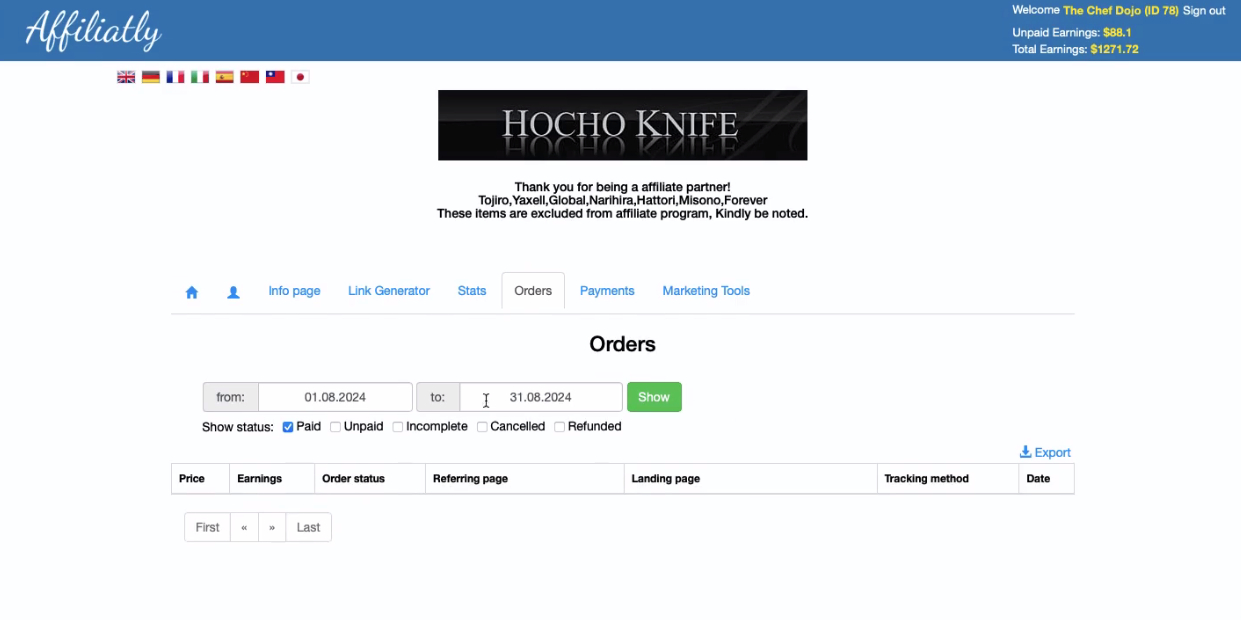Click the next page » button
The image size is (1241, 620).
click(272, 527)
